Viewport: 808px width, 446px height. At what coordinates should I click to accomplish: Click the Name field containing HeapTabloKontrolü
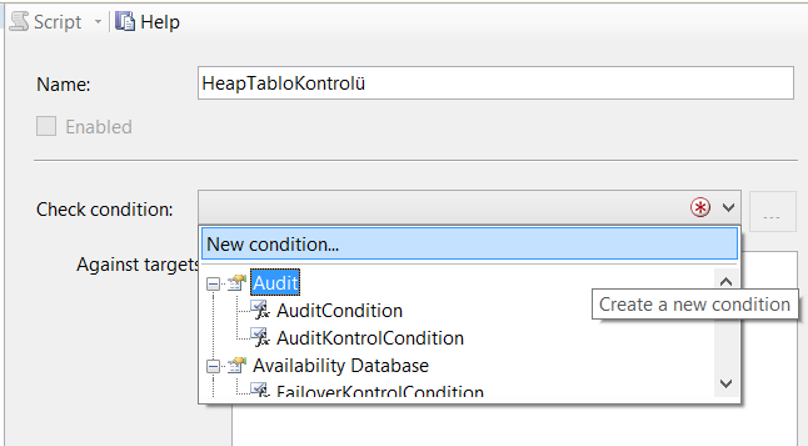click(495, 83)
